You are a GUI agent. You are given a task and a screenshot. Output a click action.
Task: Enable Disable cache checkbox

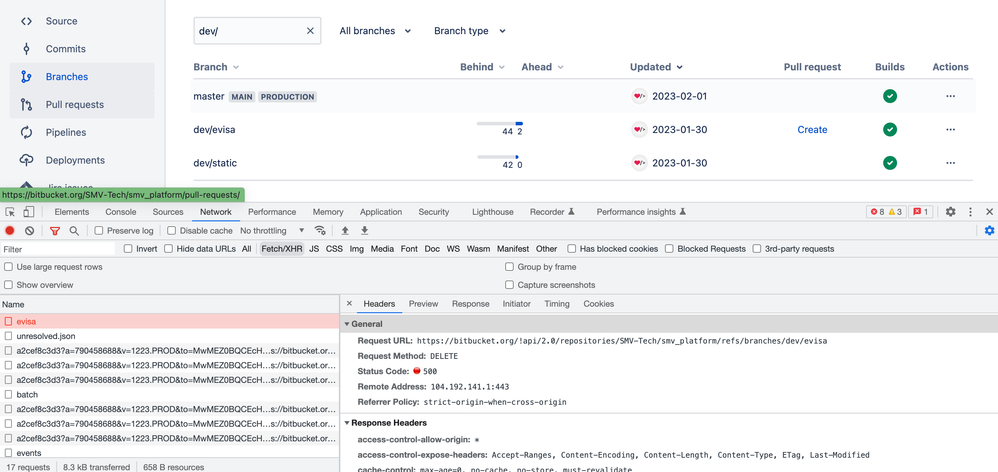pyautogui.click(x=171, y=231)
